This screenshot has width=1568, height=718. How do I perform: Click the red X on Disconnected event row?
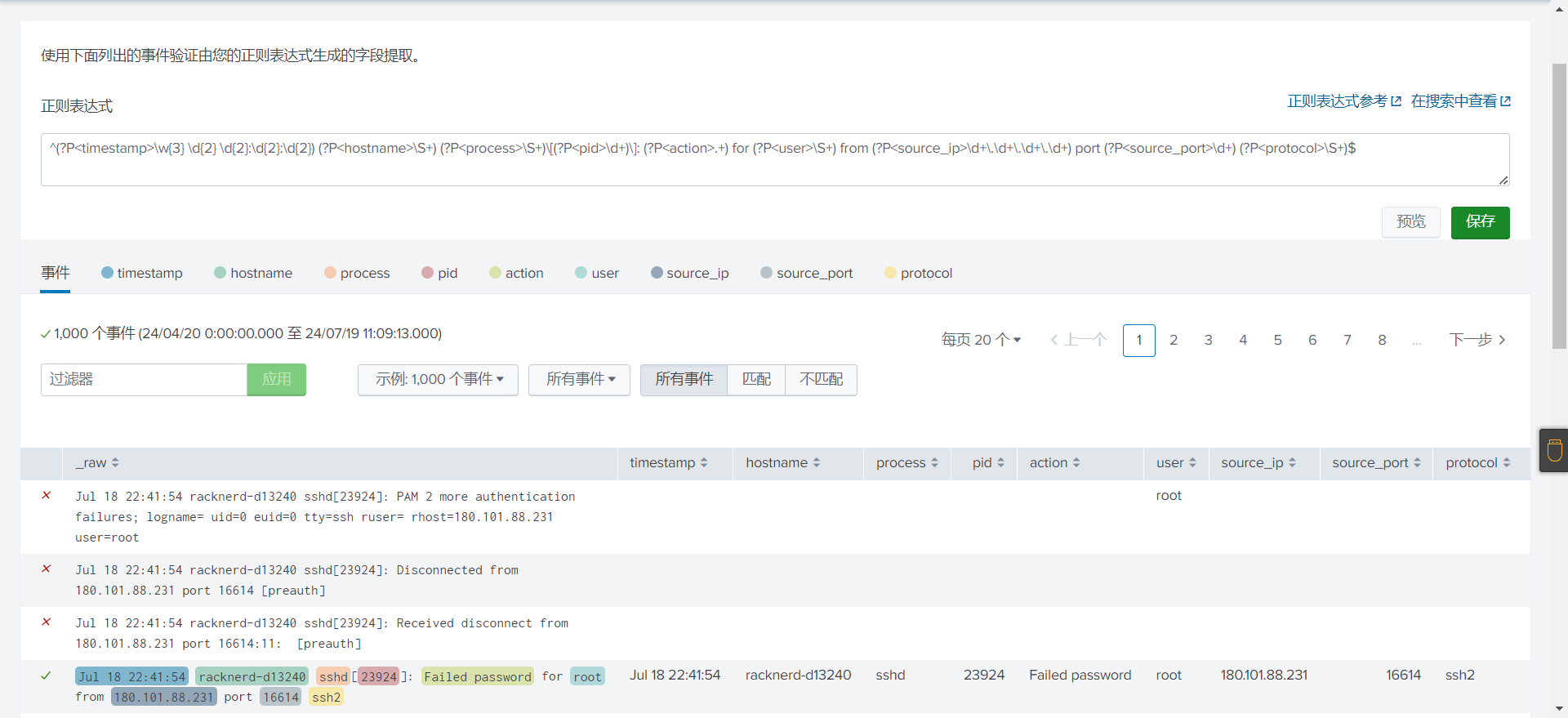[47, 569]
